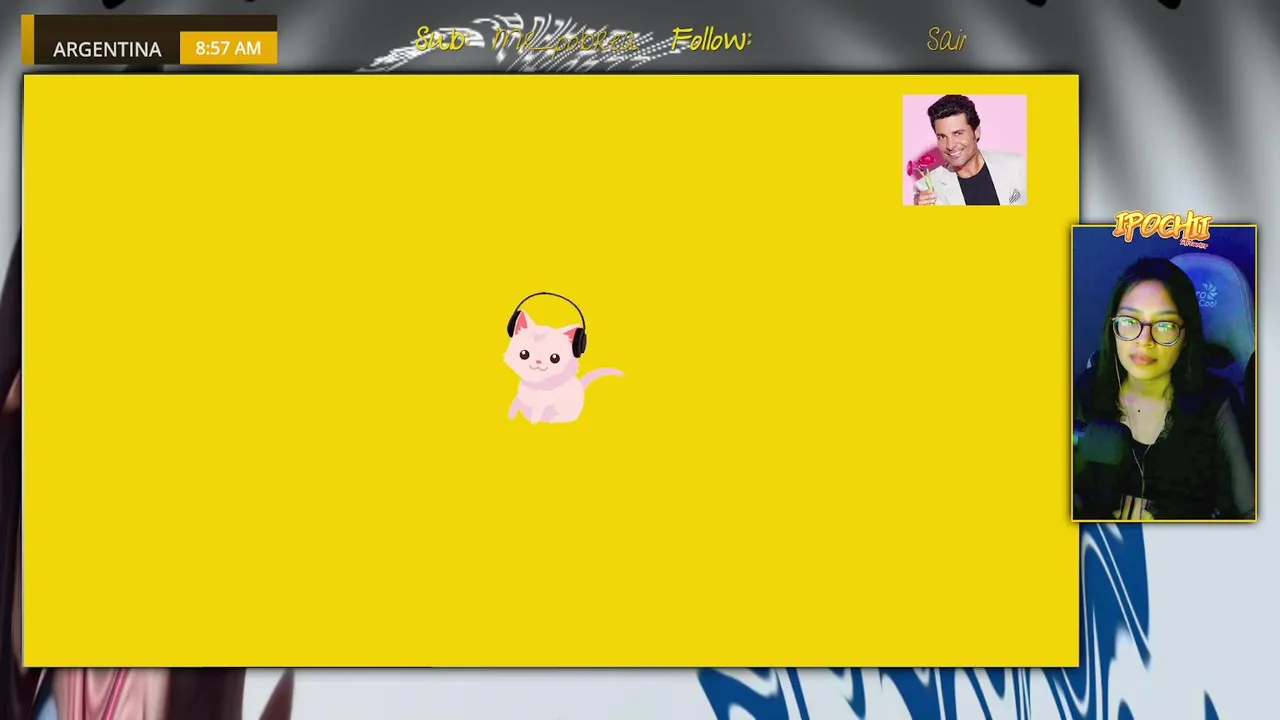Click the 8:57 AM clock display

click(228, 48)
